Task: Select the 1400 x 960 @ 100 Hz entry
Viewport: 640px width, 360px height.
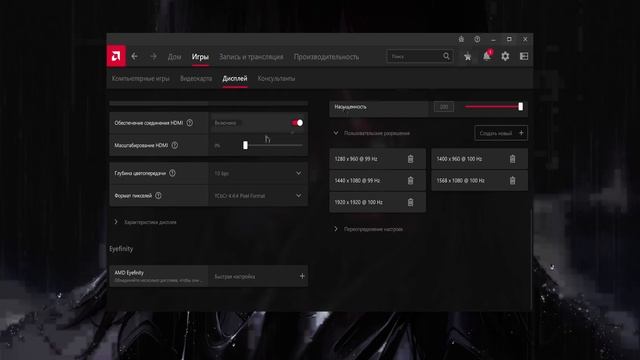Action: coord(480,159)
